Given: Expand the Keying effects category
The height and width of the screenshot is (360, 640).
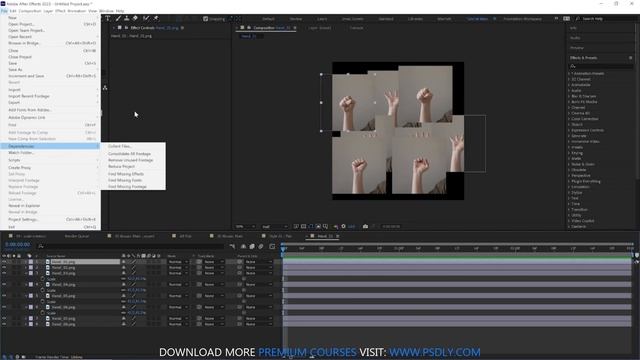Looking at the screenshot, I should [x=569, y=153].
